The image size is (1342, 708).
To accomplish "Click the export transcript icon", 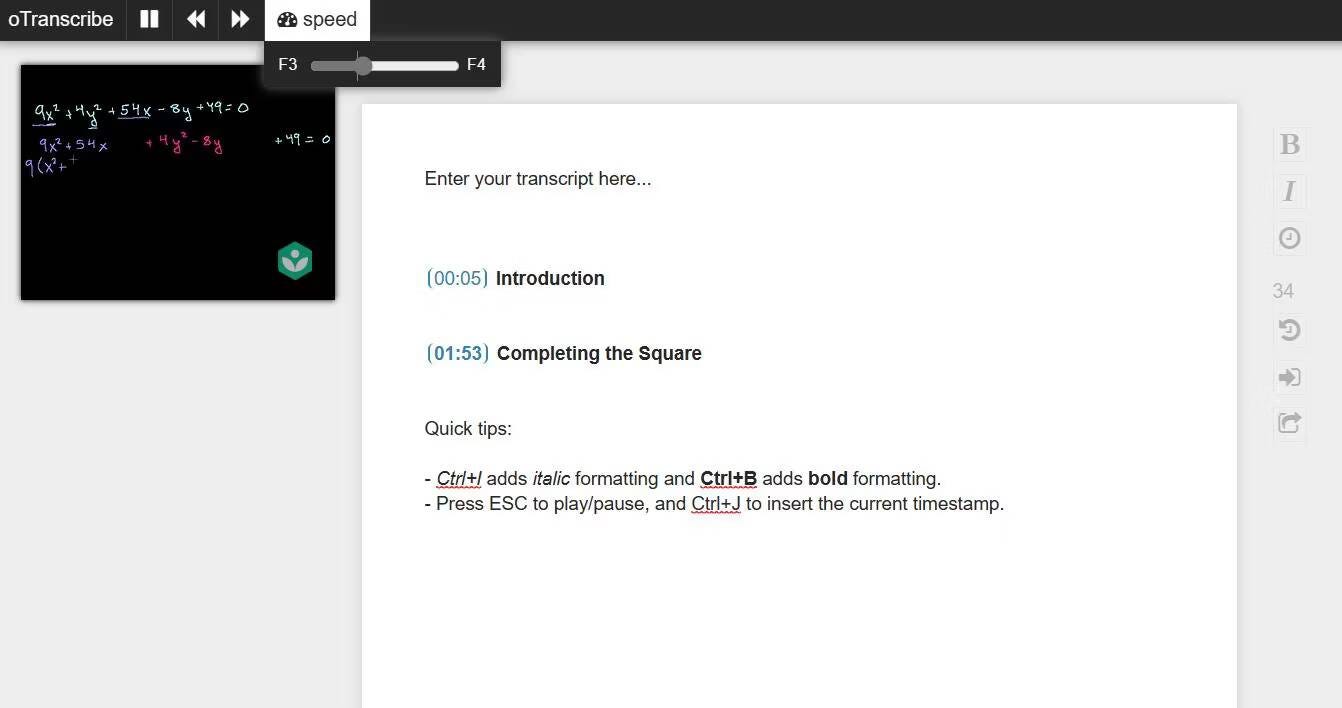I will (x=1290, y=423).
